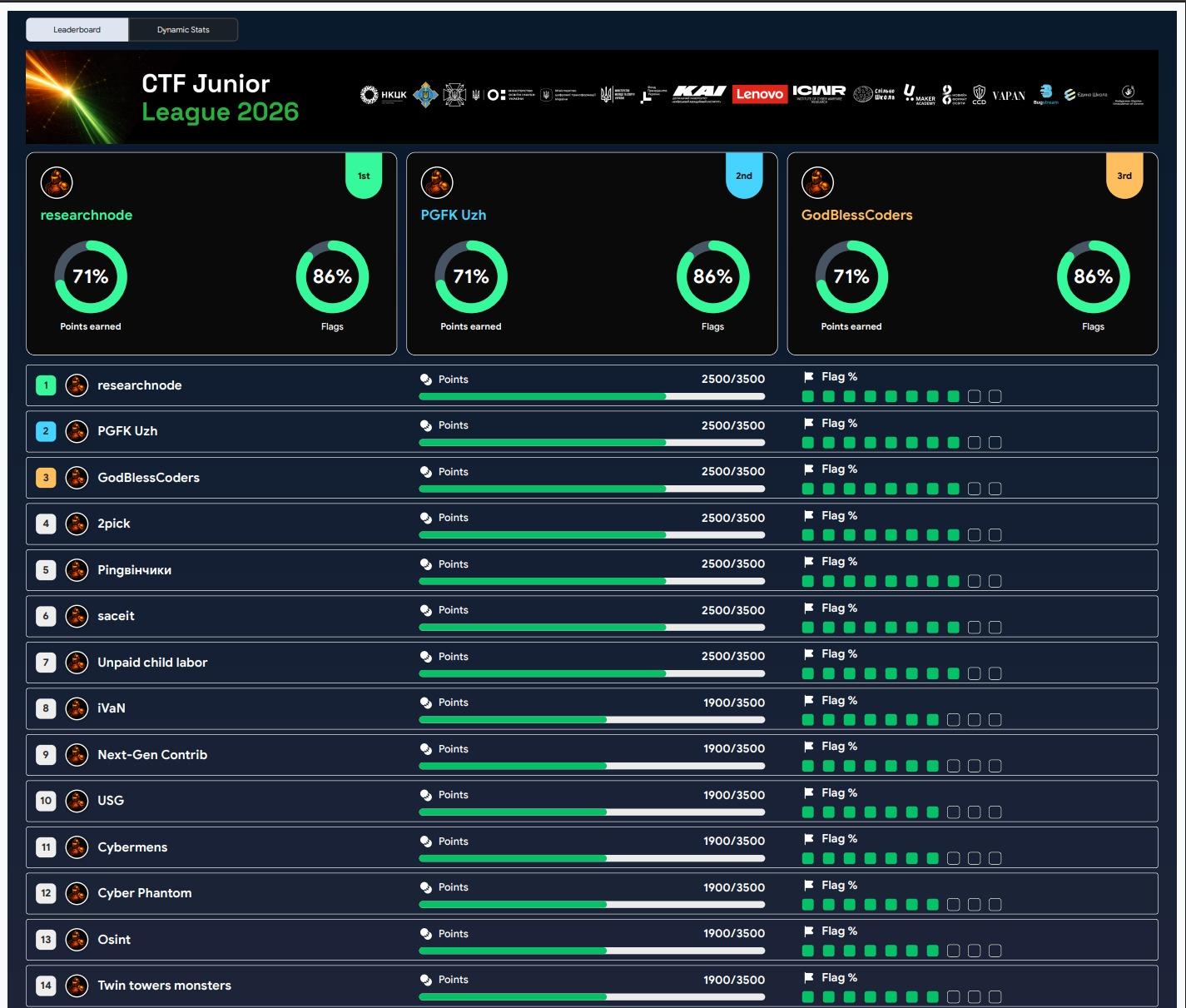Image resolution: width=1186 pixels, height=1008 pixels.
Task: Click the Points coin icon in Cybermens row
Action: point(426,842)
